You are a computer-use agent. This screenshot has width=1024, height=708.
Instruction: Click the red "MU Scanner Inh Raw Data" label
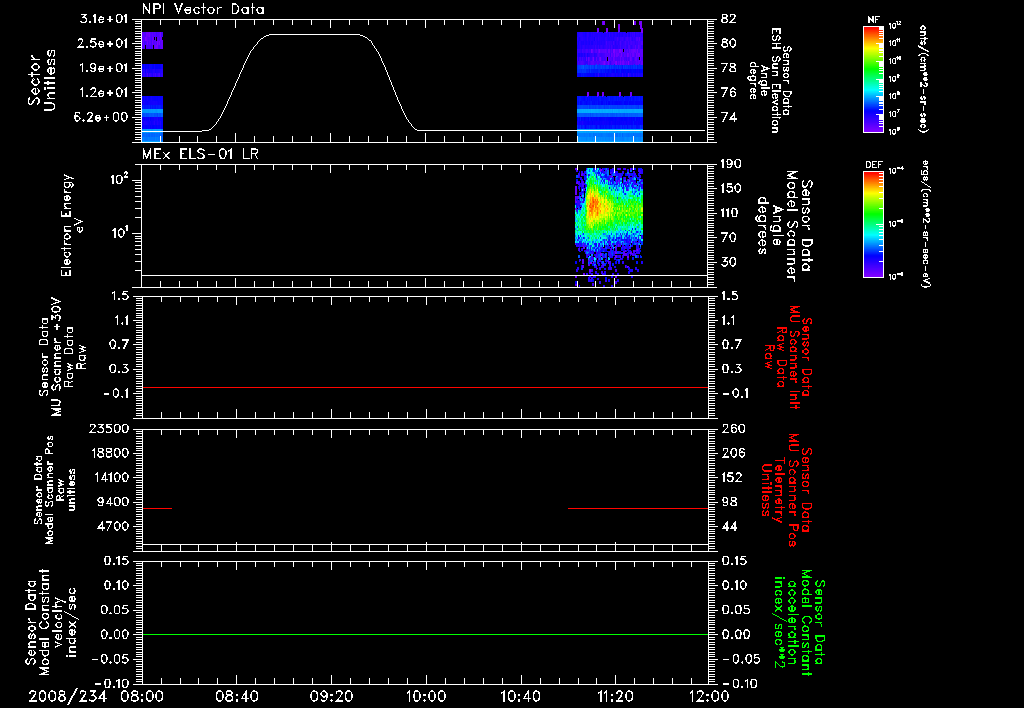coord(788,357)
